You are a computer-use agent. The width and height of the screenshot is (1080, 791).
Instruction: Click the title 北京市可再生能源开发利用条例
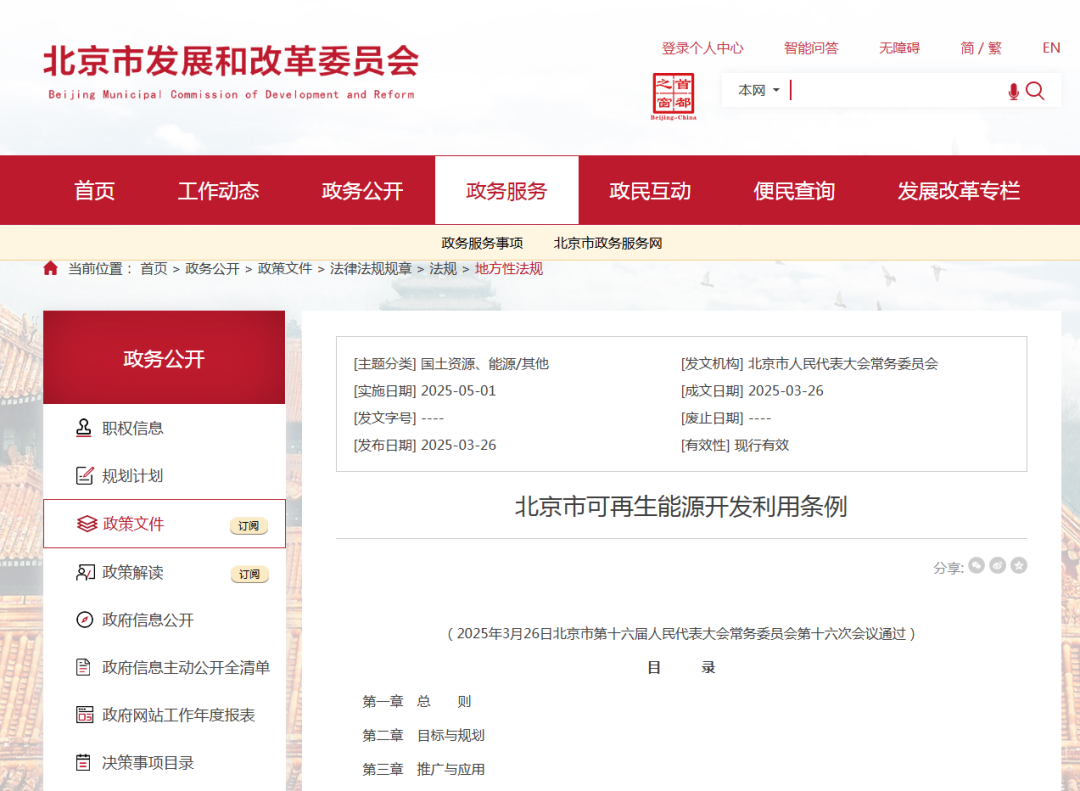(681, 506)
